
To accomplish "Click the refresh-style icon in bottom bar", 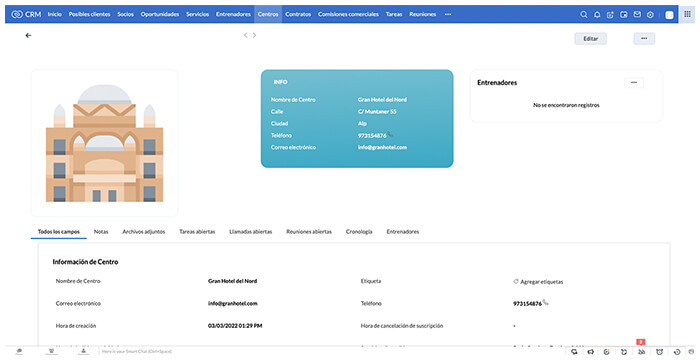I will pos(624,352).
